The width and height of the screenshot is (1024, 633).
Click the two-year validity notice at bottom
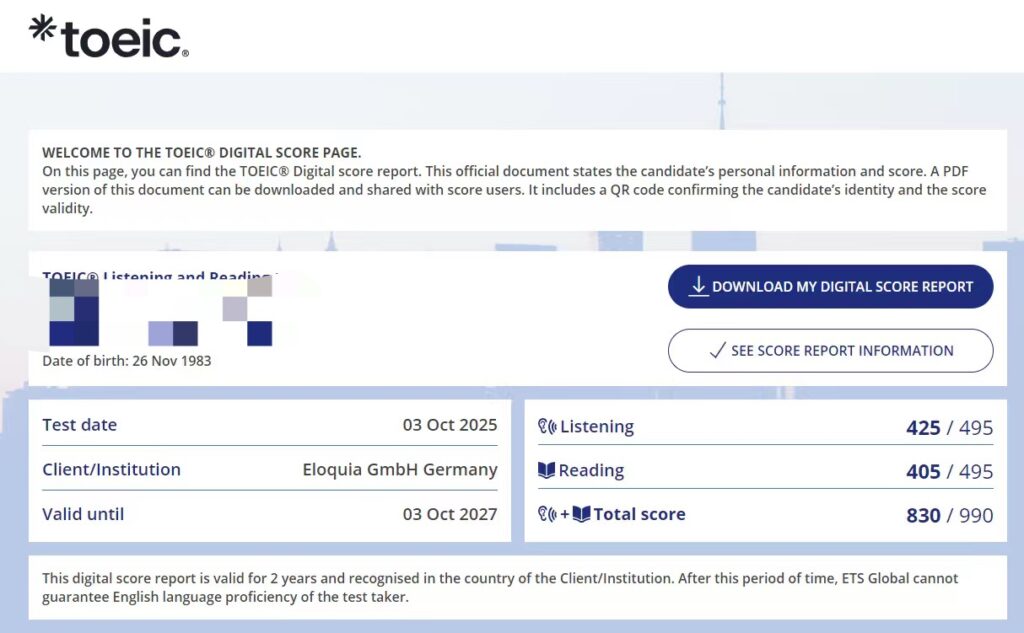pyautogui.click(x=500, y=588)
